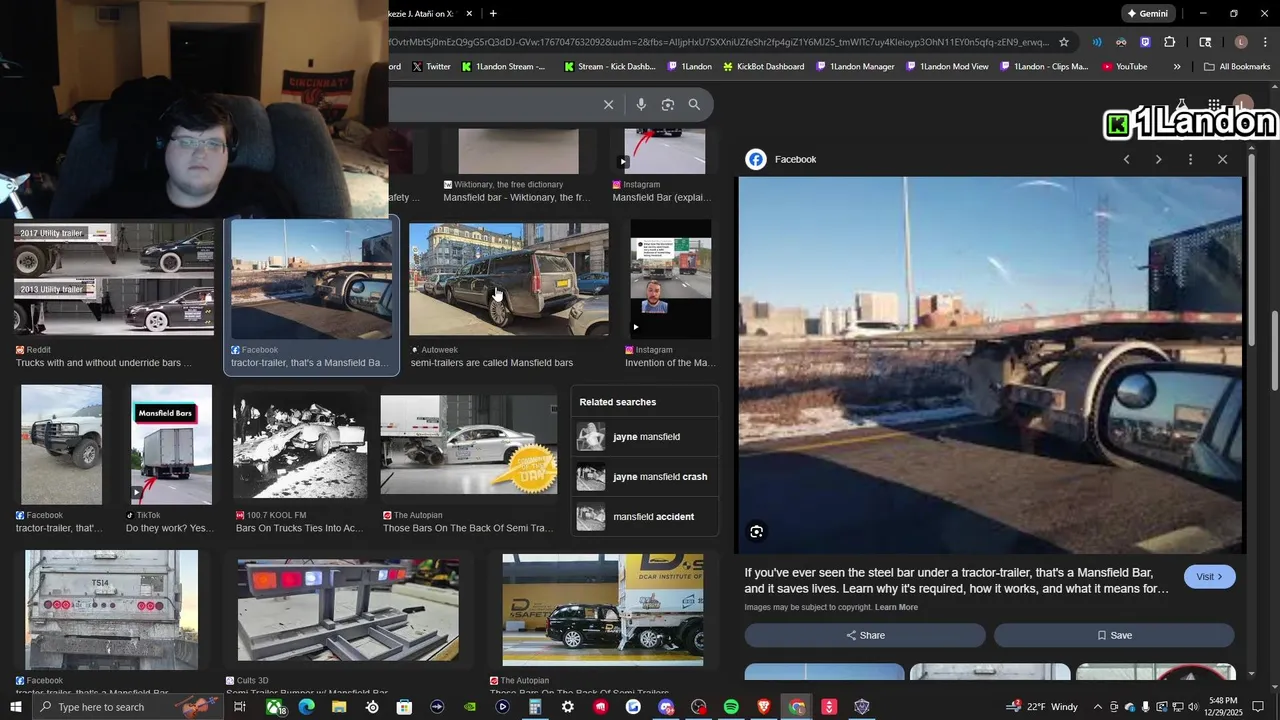Open Settings gear from the taskbar
This screenshot has height=720, width=1280.
coord(568,707)
